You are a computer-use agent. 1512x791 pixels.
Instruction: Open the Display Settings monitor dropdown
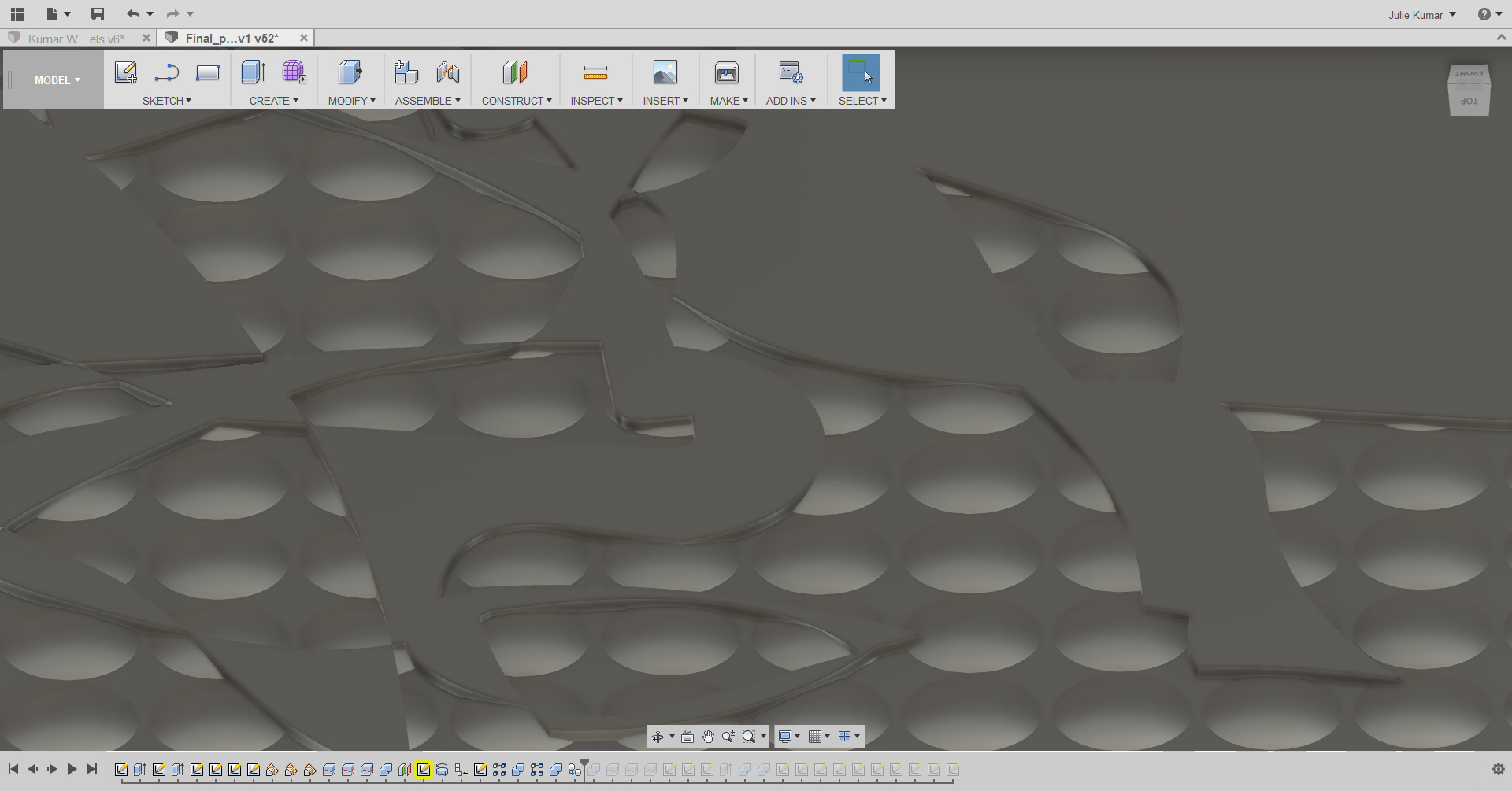[789, 737]
